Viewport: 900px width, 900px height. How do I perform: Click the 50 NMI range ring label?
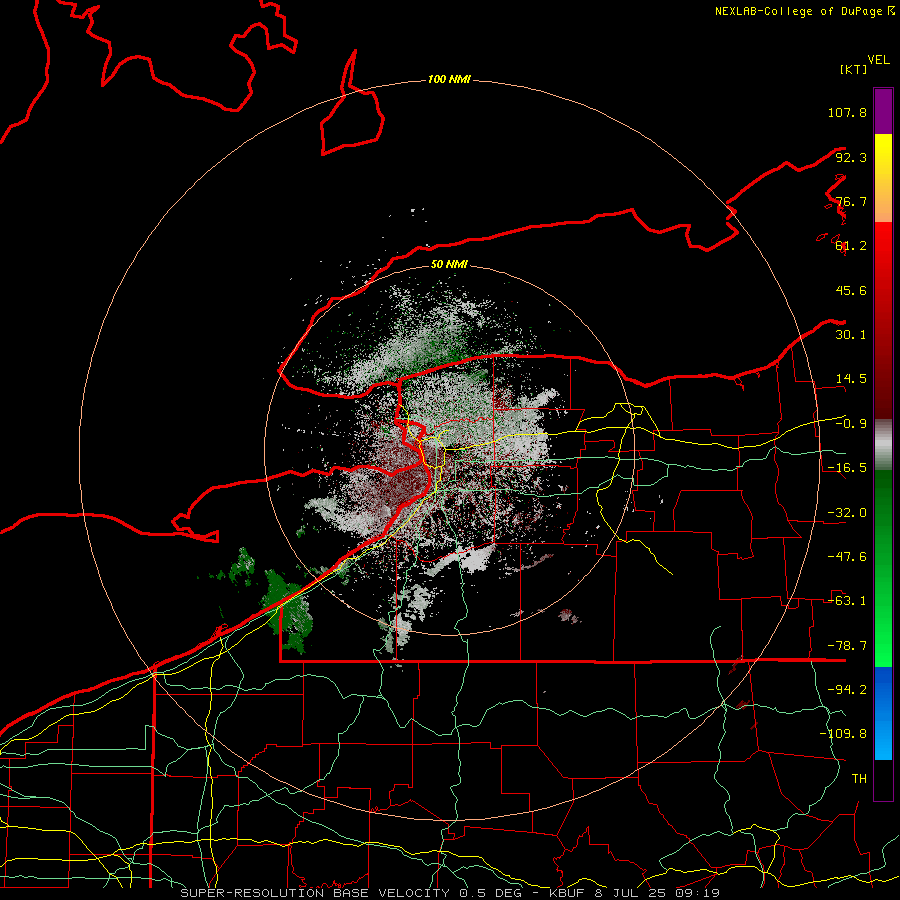point(449,264)
